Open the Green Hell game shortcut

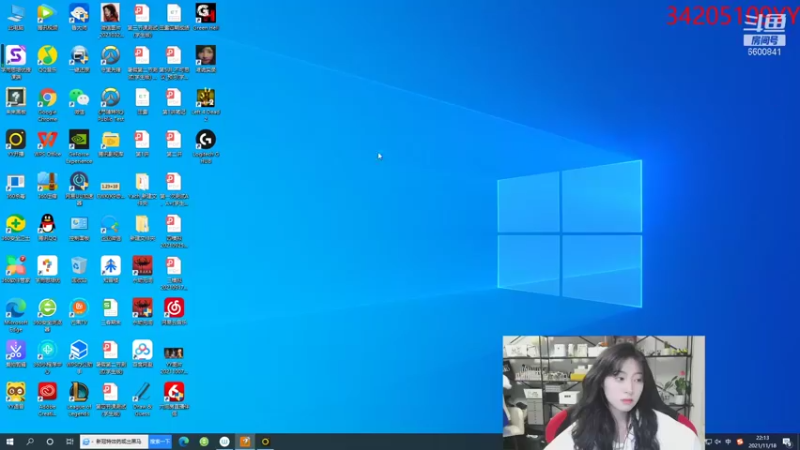coord(206,17)
